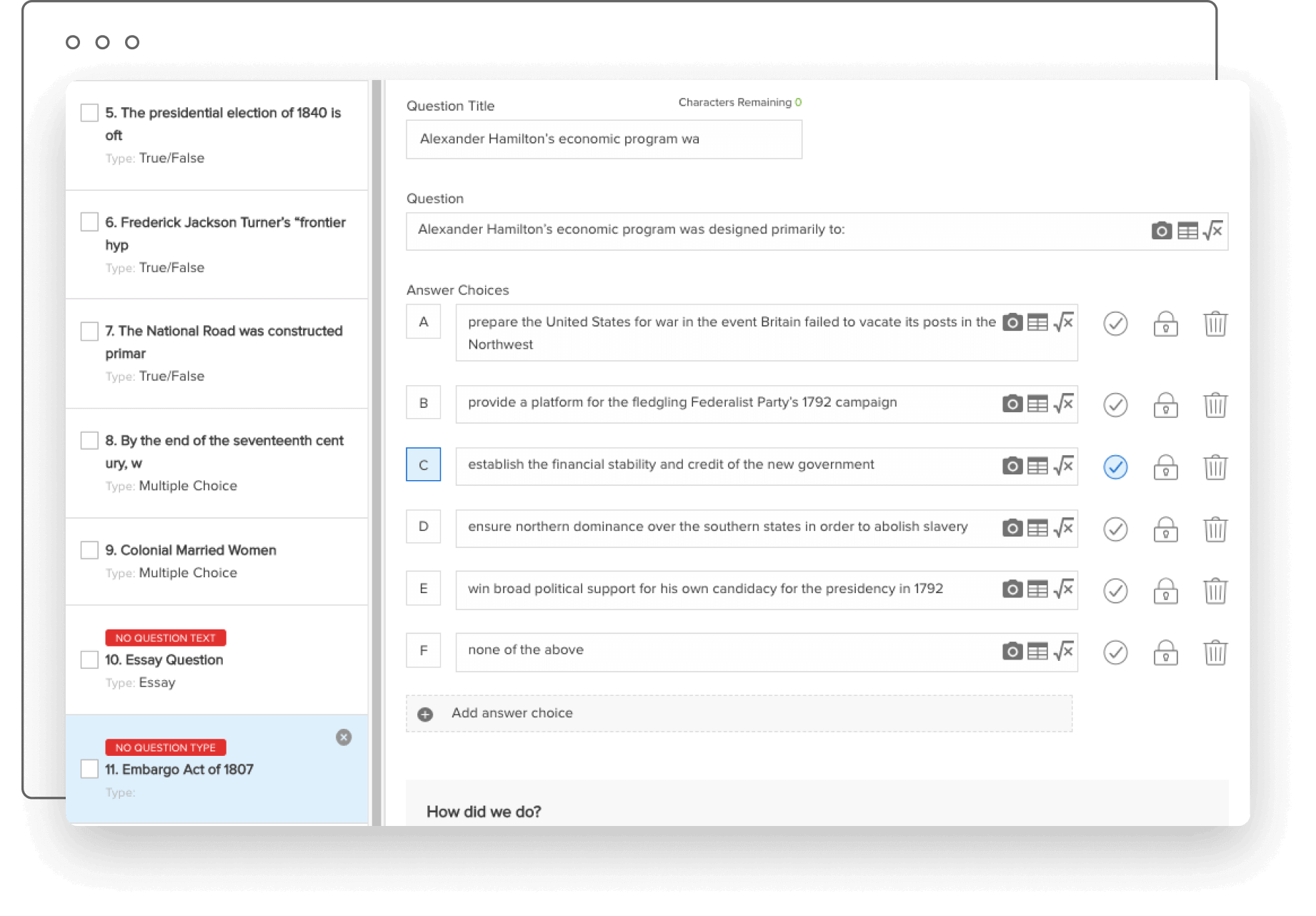Screen dimensions: 1316x916
Task: Click Add answer choice button
Action: pos(739,714)
